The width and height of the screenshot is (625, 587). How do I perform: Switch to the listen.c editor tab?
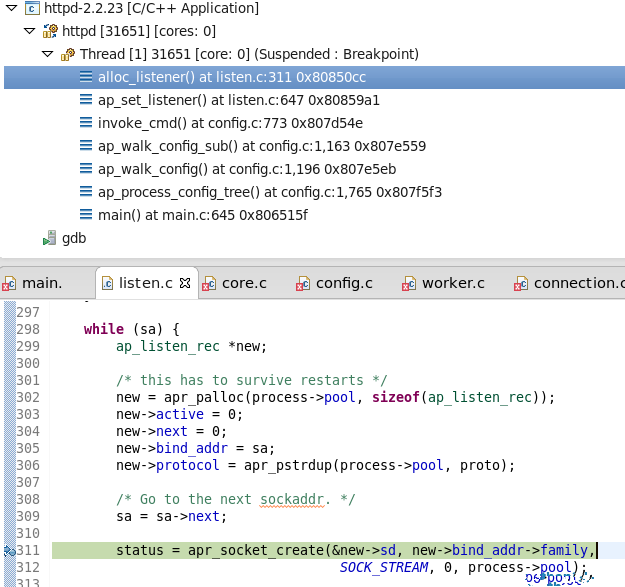(146, 283)
